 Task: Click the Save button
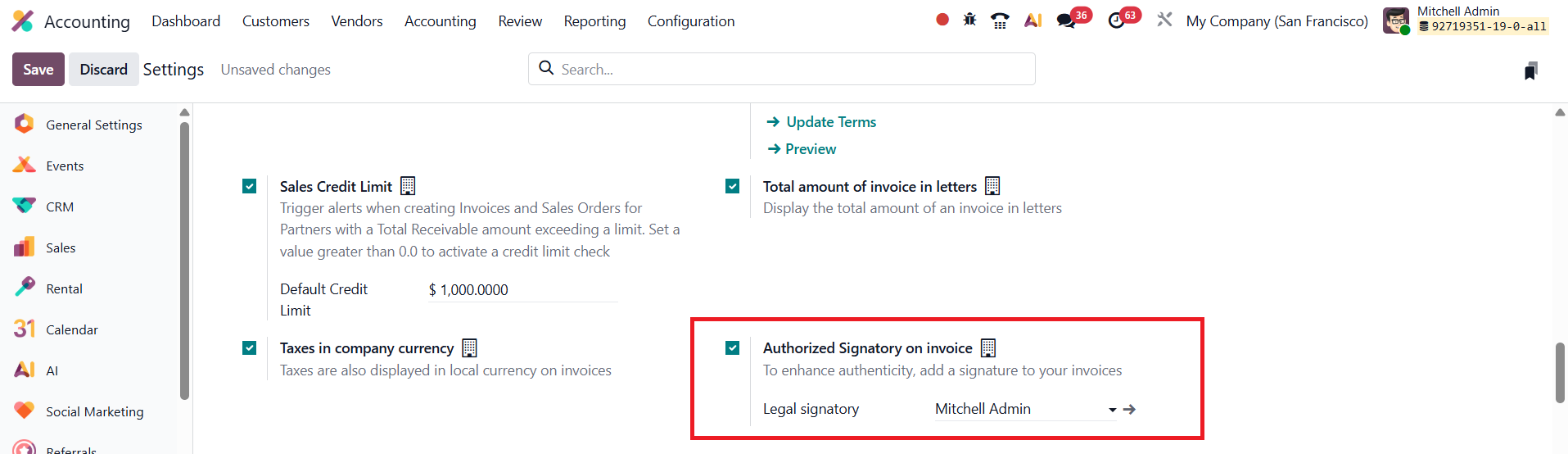click(x=38, y=70)
